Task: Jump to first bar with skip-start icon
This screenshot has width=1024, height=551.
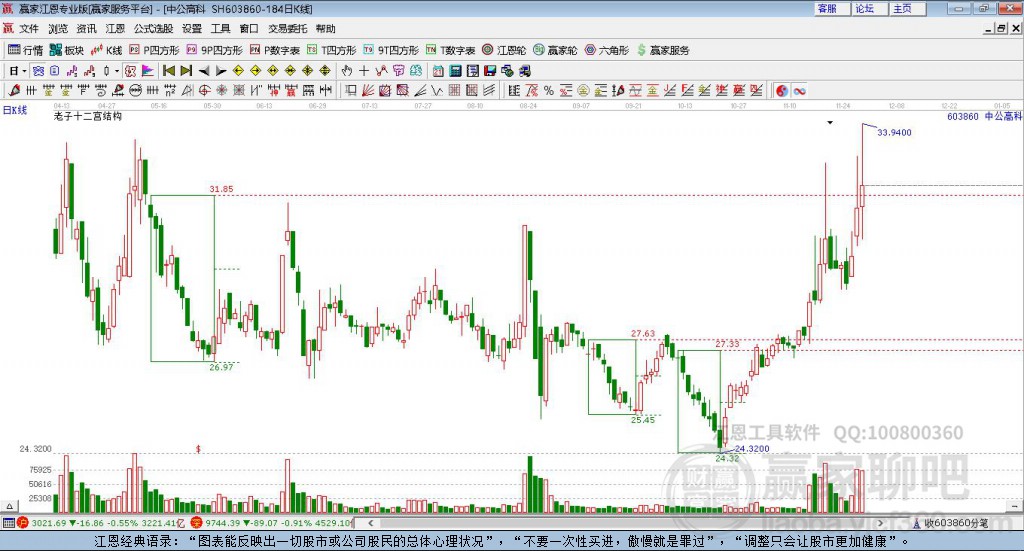Action: point(168,71)
